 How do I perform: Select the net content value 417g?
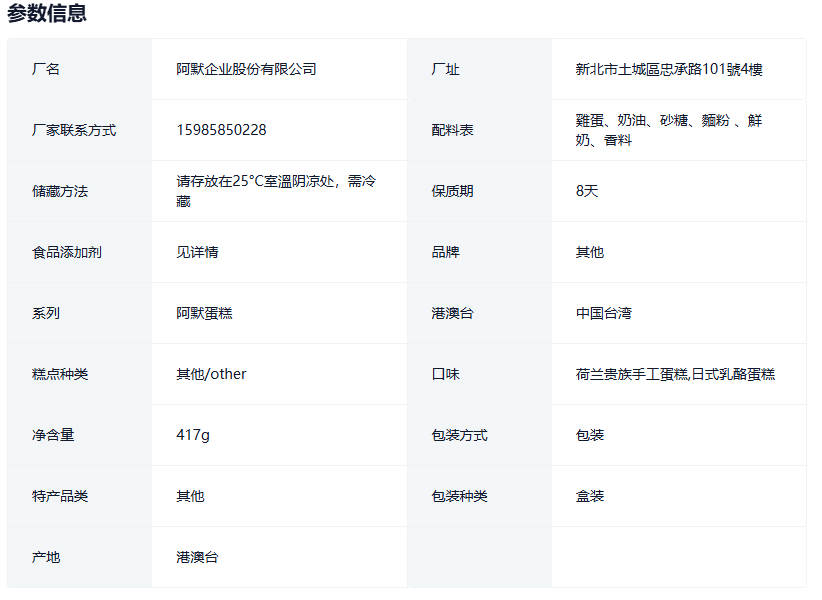coord(193,435)
